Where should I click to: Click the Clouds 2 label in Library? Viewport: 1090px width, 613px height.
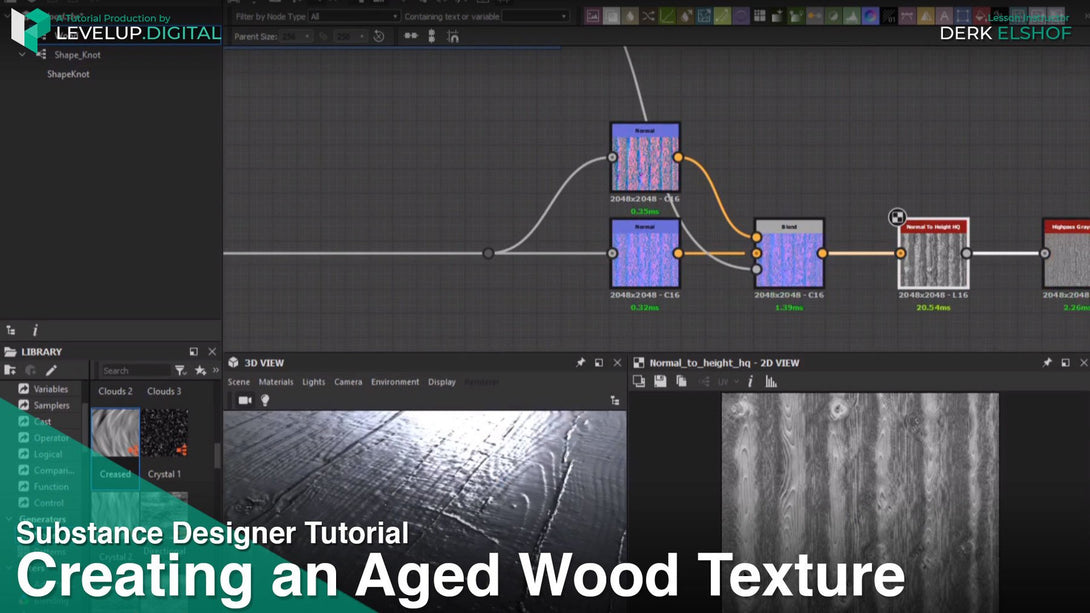pos(115,391)
